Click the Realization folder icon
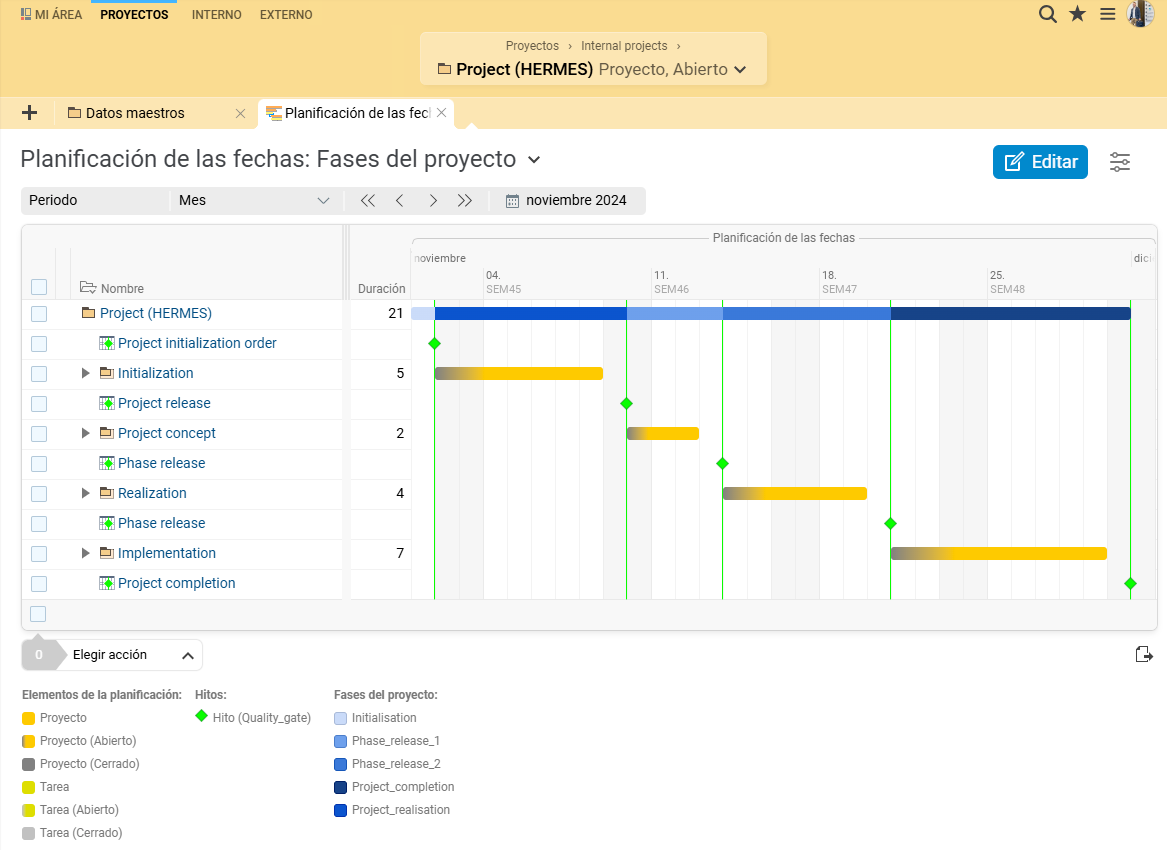The image size is (1167, 850). [106, 493]
